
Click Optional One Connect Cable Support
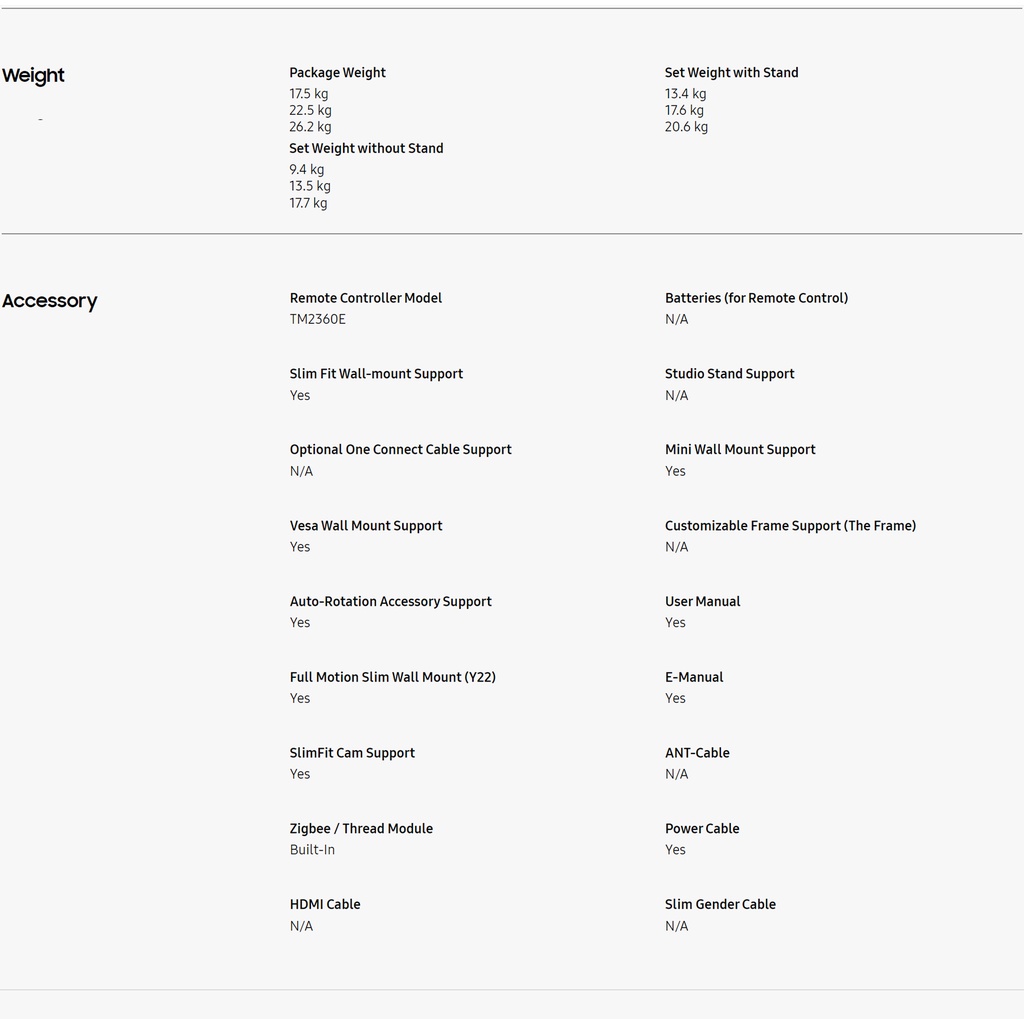(x=400, y=449)
